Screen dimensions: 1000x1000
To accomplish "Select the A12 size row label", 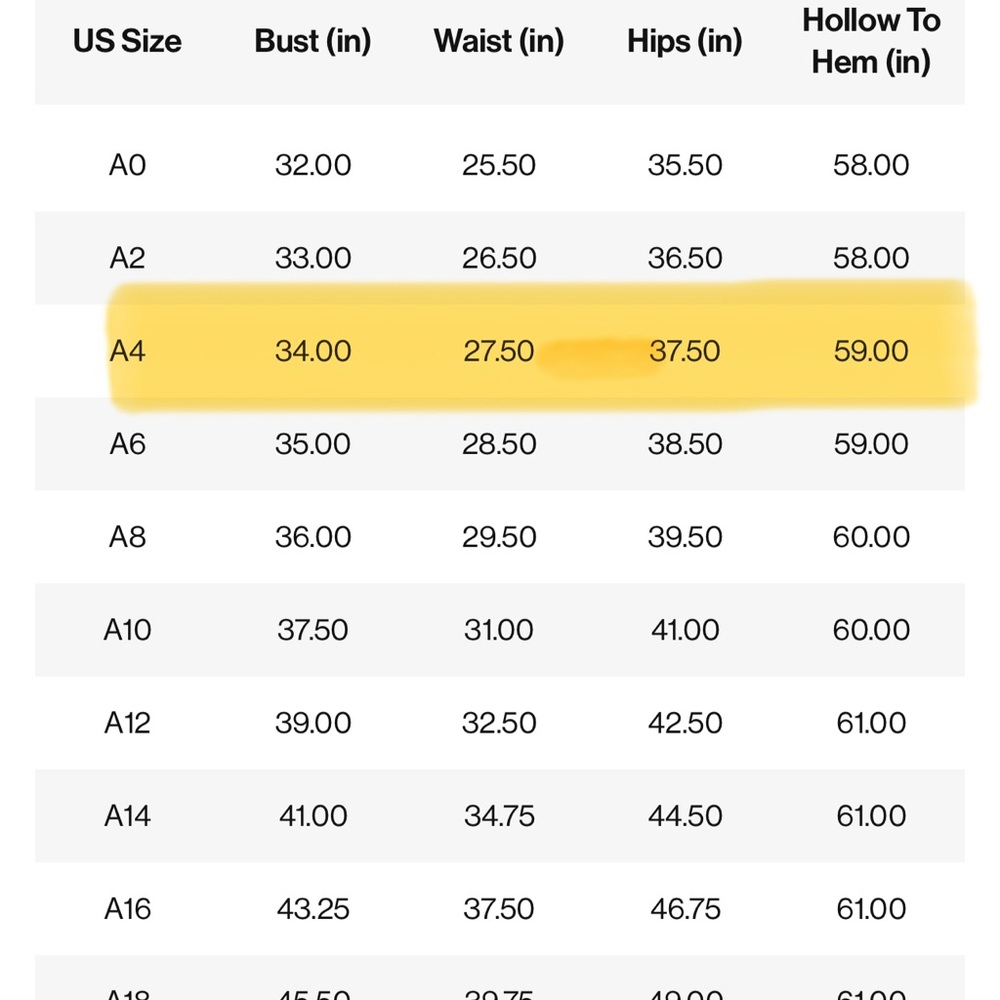I will pyautogui.click(x=128, y=723).
